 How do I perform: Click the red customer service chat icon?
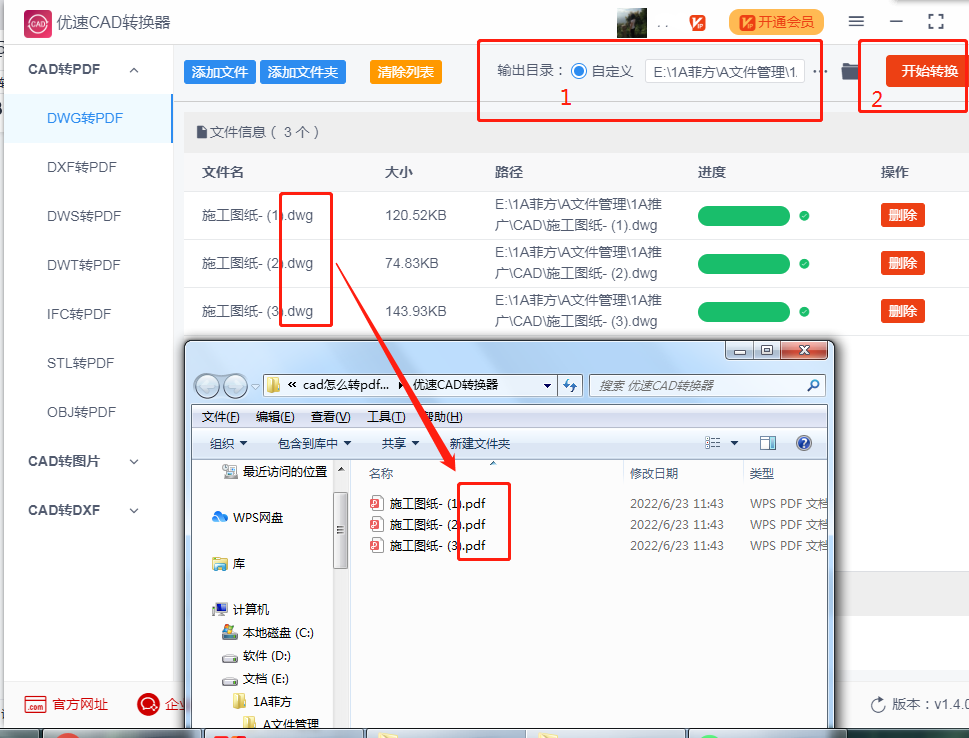tap(148, 704)
